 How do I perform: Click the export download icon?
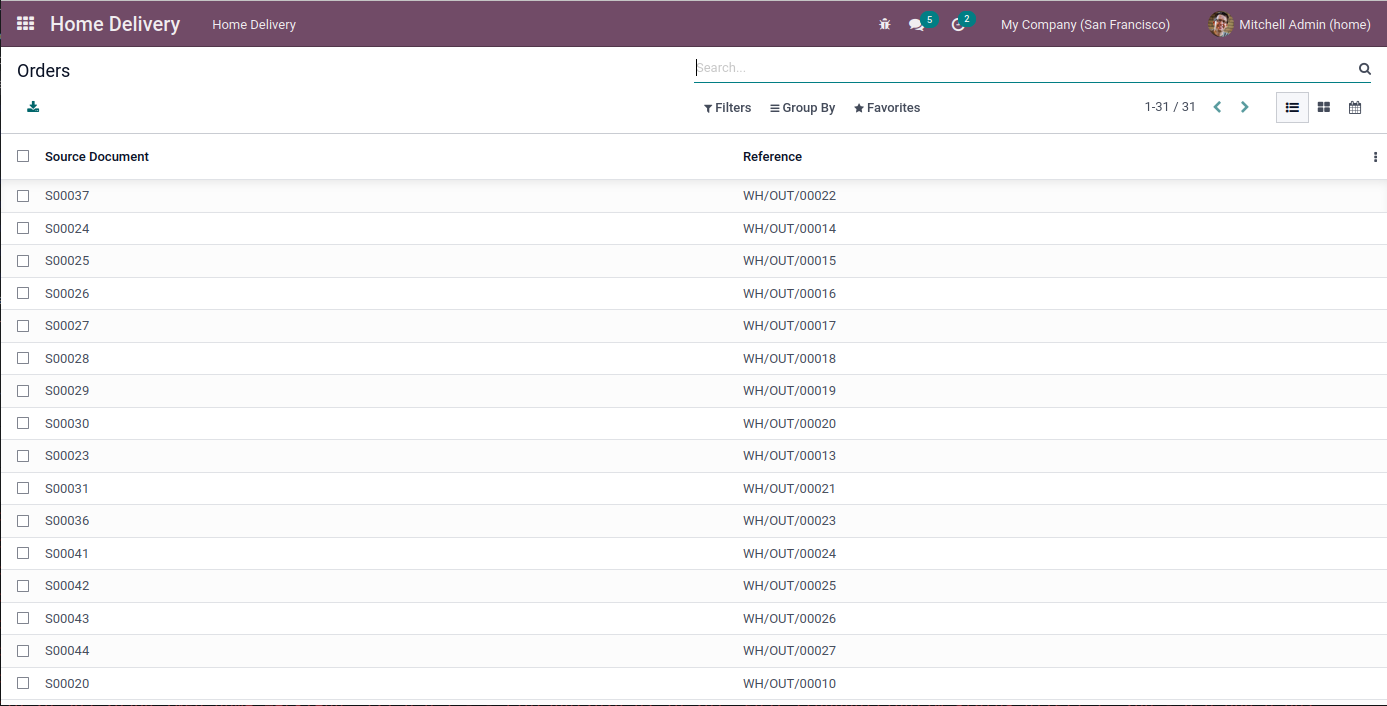(33, 107)
